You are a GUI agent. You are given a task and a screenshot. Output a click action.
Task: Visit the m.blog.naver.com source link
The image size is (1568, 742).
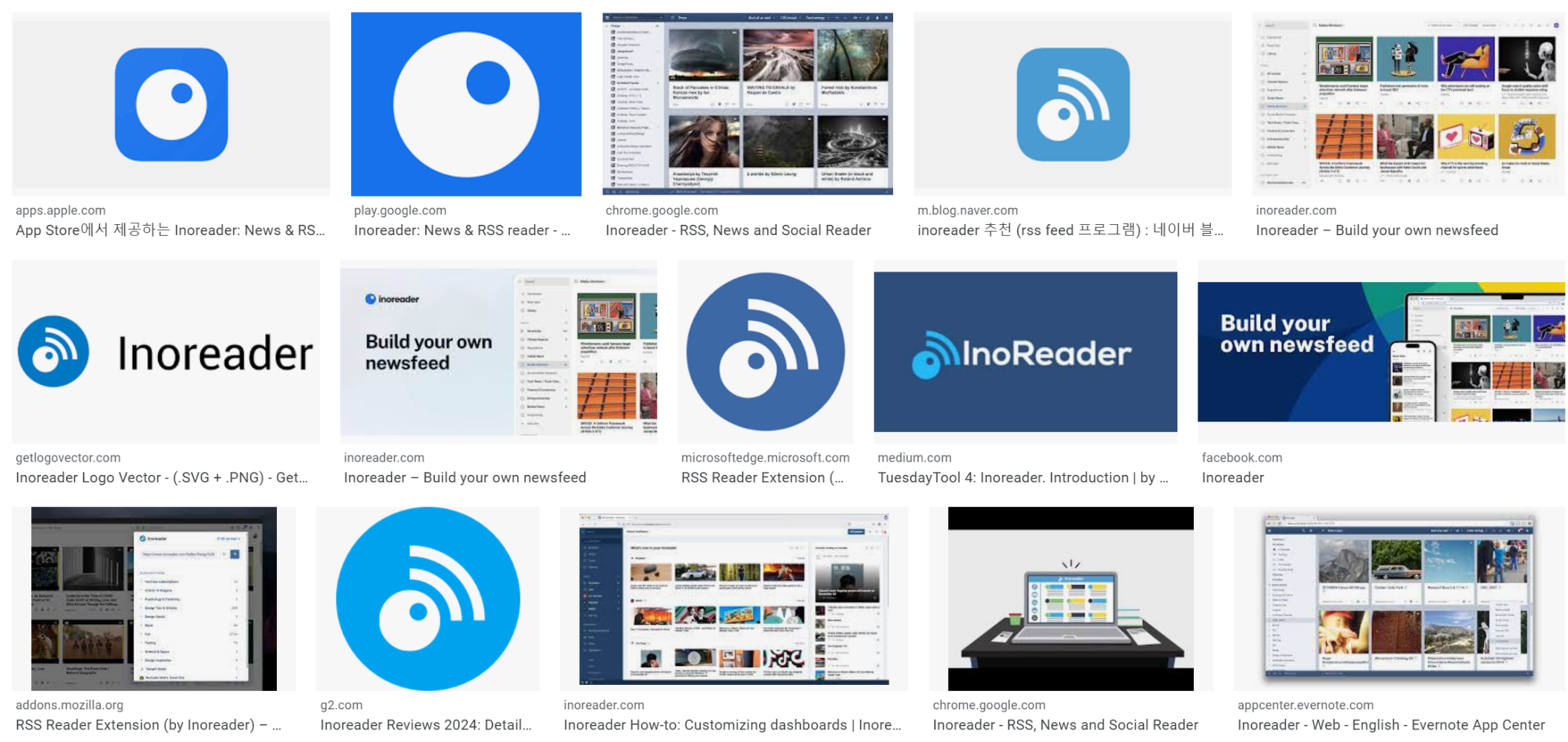click(967, 211)
